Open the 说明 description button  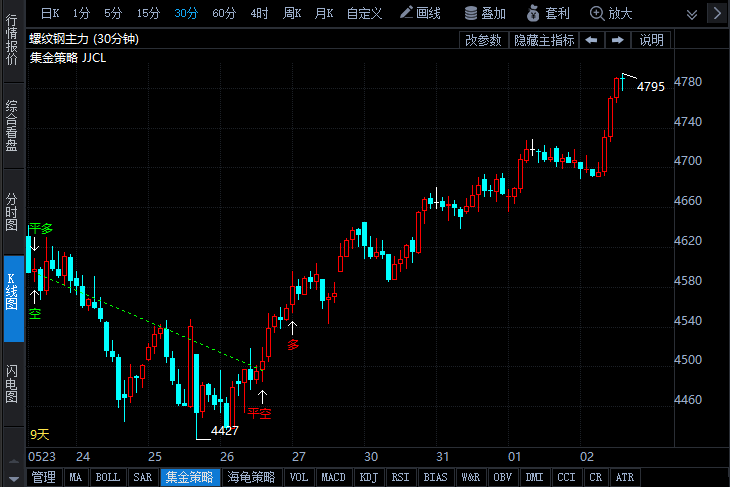[x=651, y=41]
